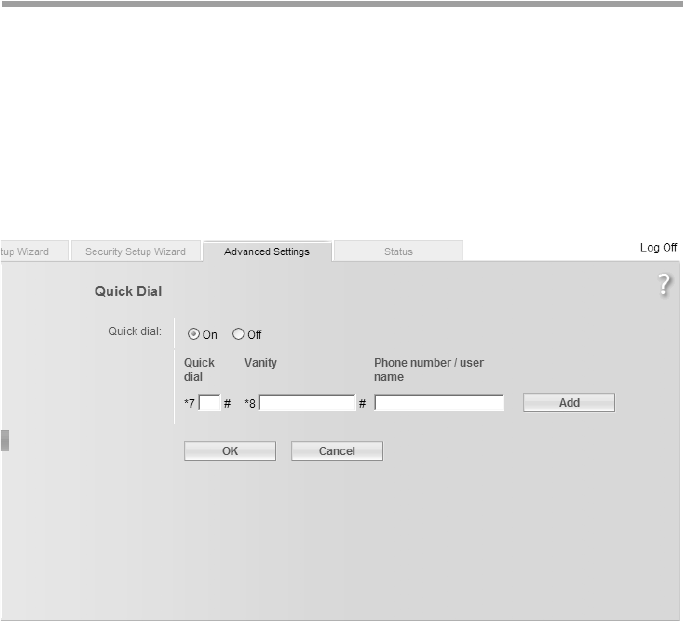Open the partially visible Setup Wizard tab
Image resolution: width=683 pixels, height=621 pixels.
pyautogui.click(x=34, y=251)
